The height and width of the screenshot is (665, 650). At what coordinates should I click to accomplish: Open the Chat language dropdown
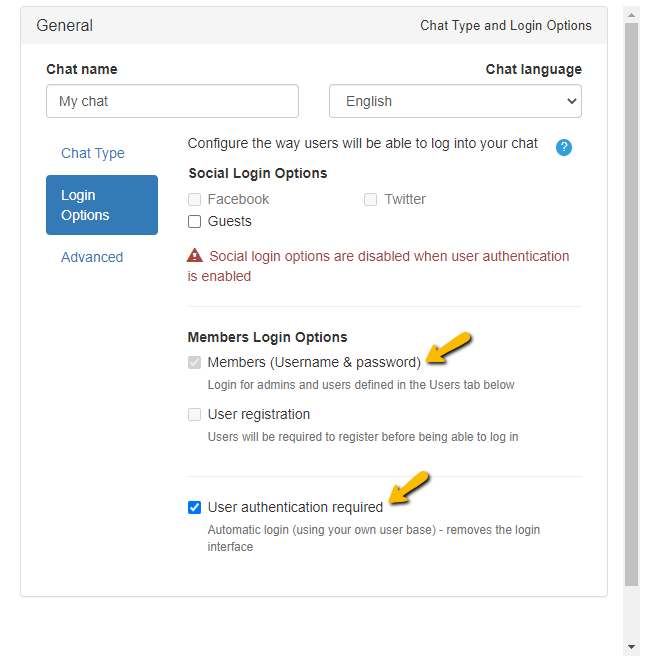tap(455, 101)
